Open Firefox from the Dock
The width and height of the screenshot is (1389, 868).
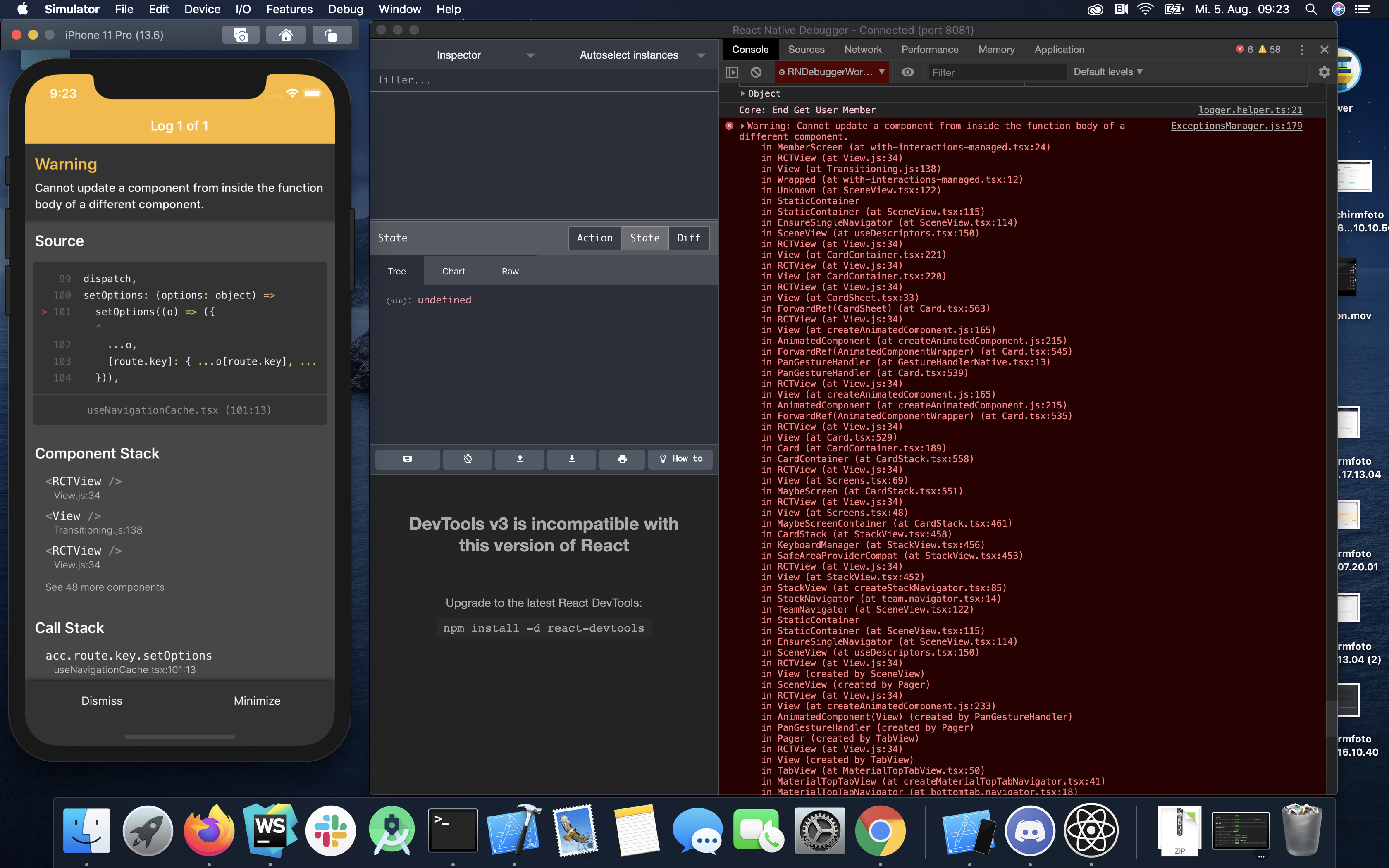pos(209,831)
